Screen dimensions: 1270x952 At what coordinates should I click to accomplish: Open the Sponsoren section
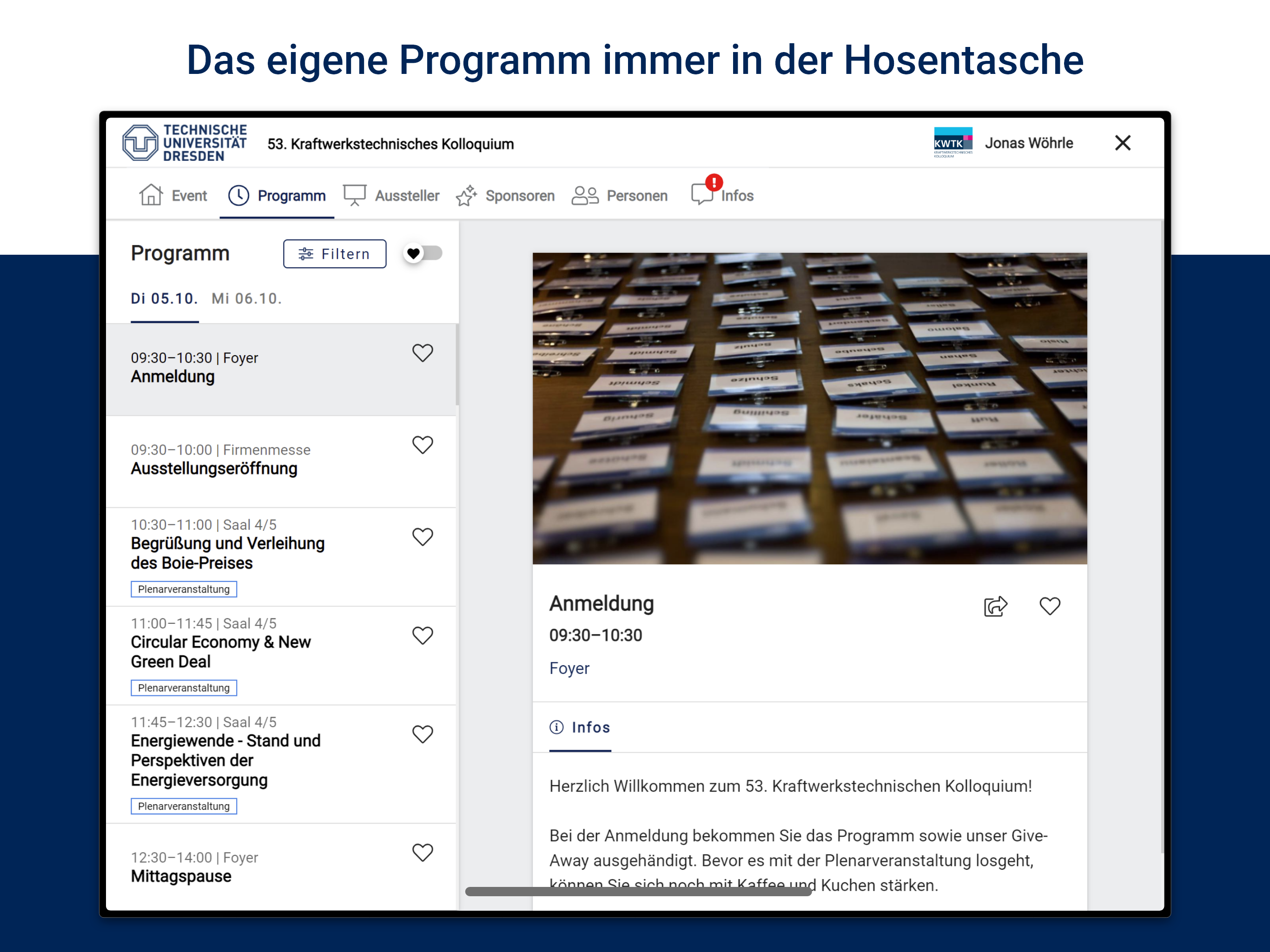tap(505, 195)
